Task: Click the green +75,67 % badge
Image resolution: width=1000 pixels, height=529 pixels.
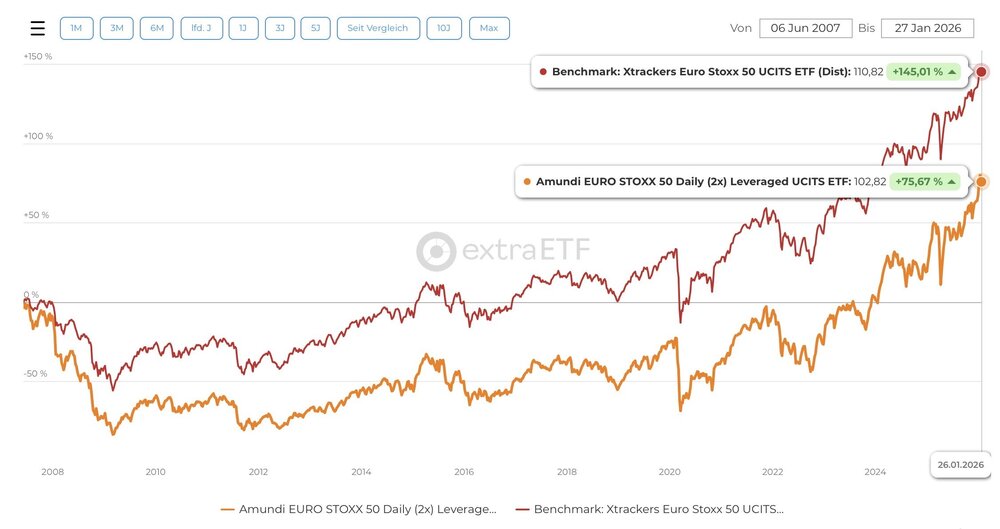Action: (925, 182)
